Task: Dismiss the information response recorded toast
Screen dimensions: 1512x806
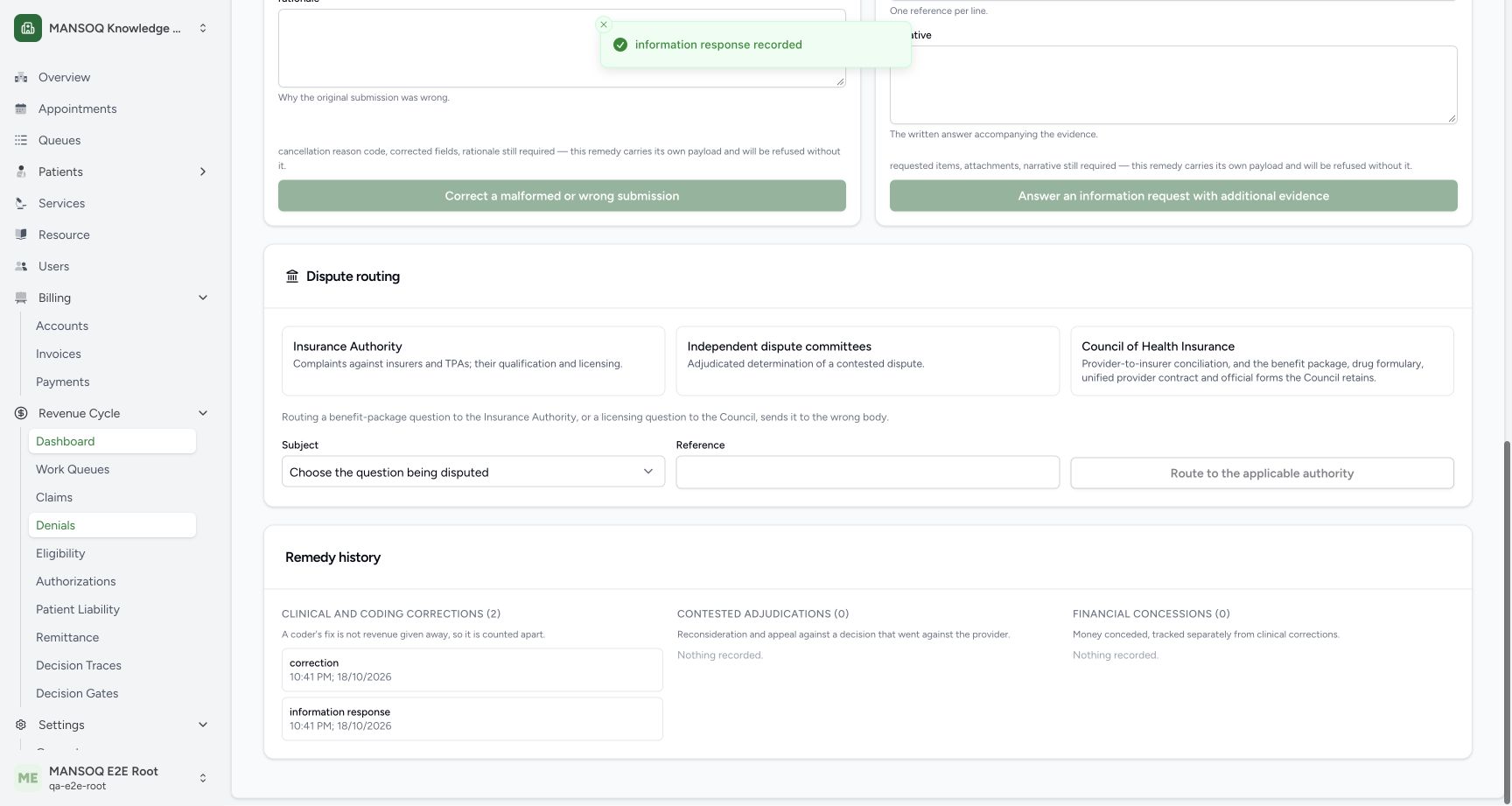Action: coord(603,25)
